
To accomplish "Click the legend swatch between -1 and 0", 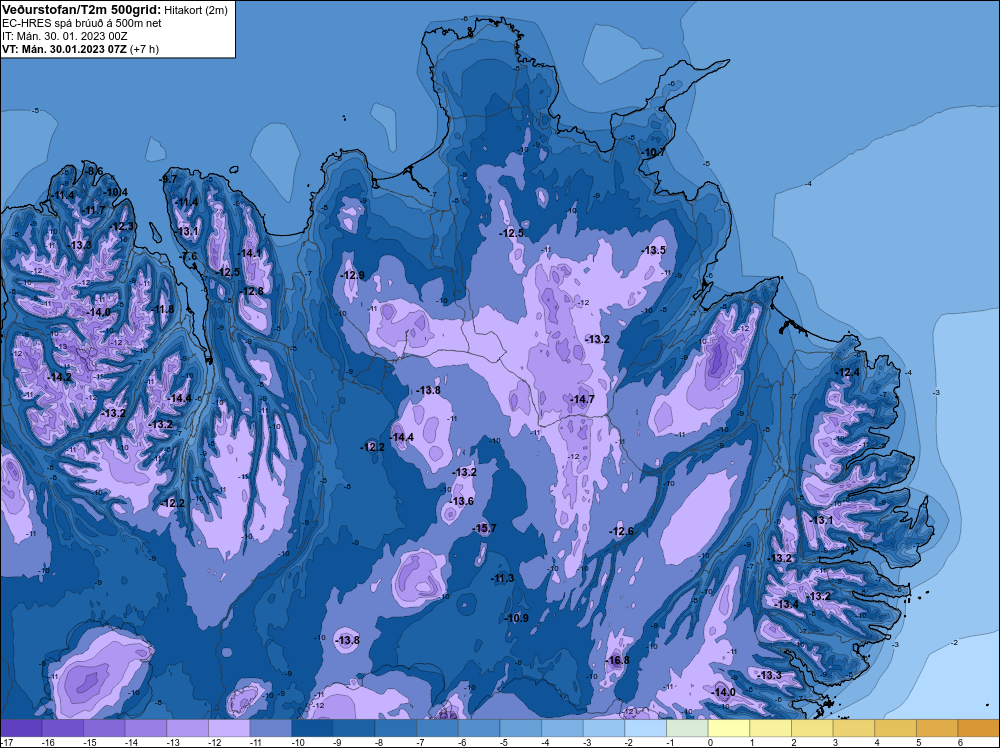I will tap(688, 728).
